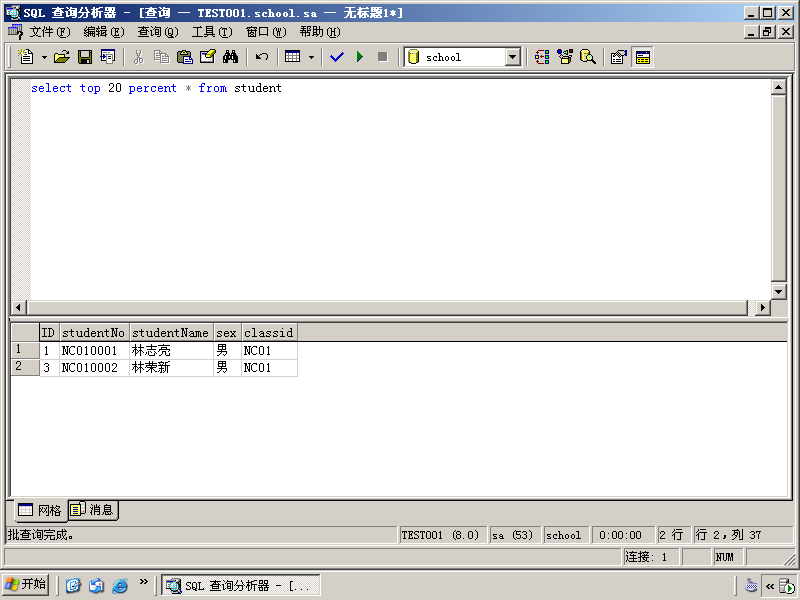Click the mouse-shaped system tray icon

point(751,585)
